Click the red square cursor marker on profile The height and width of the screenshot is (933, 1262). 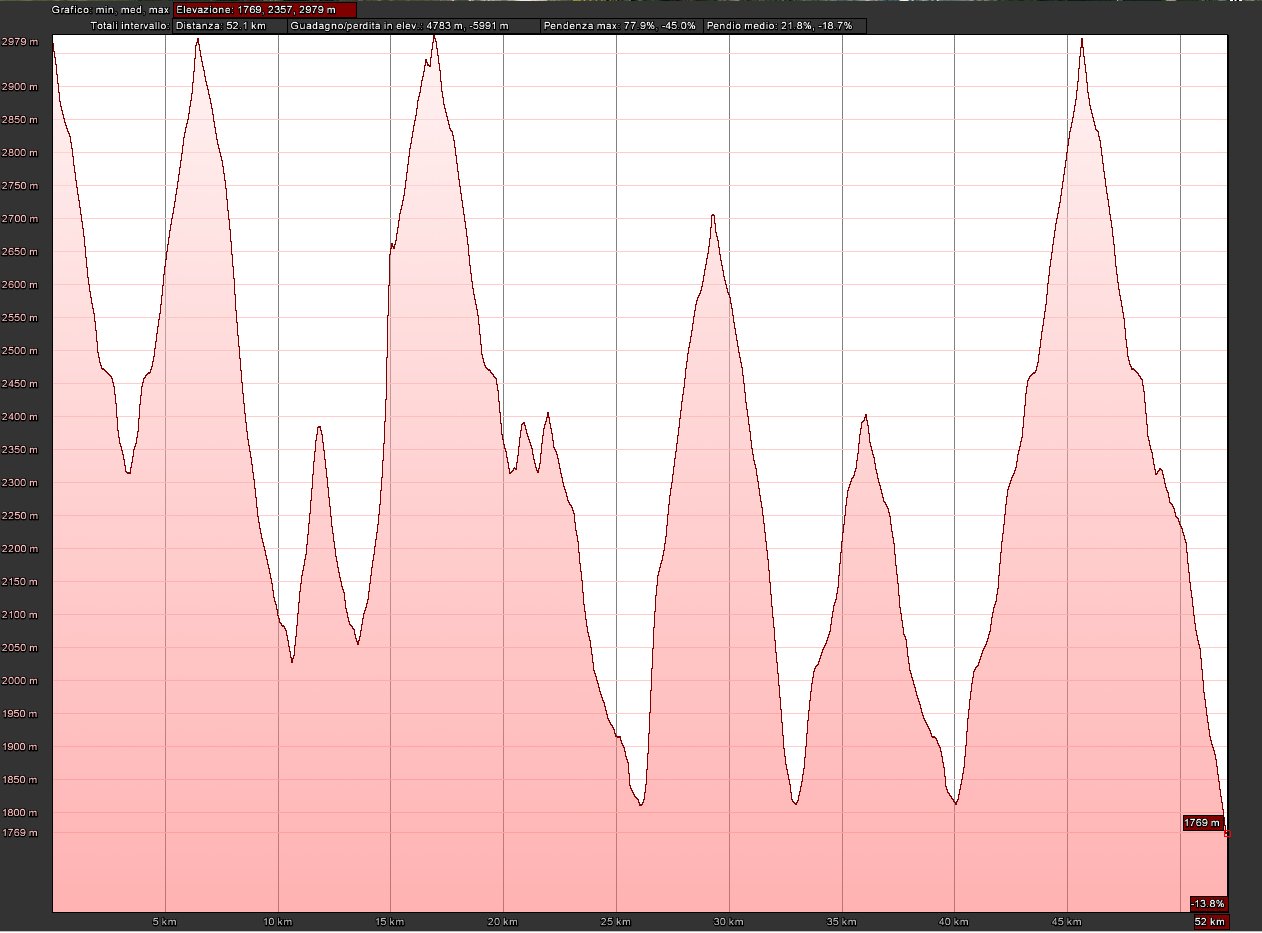click(x=1227, y=833)
